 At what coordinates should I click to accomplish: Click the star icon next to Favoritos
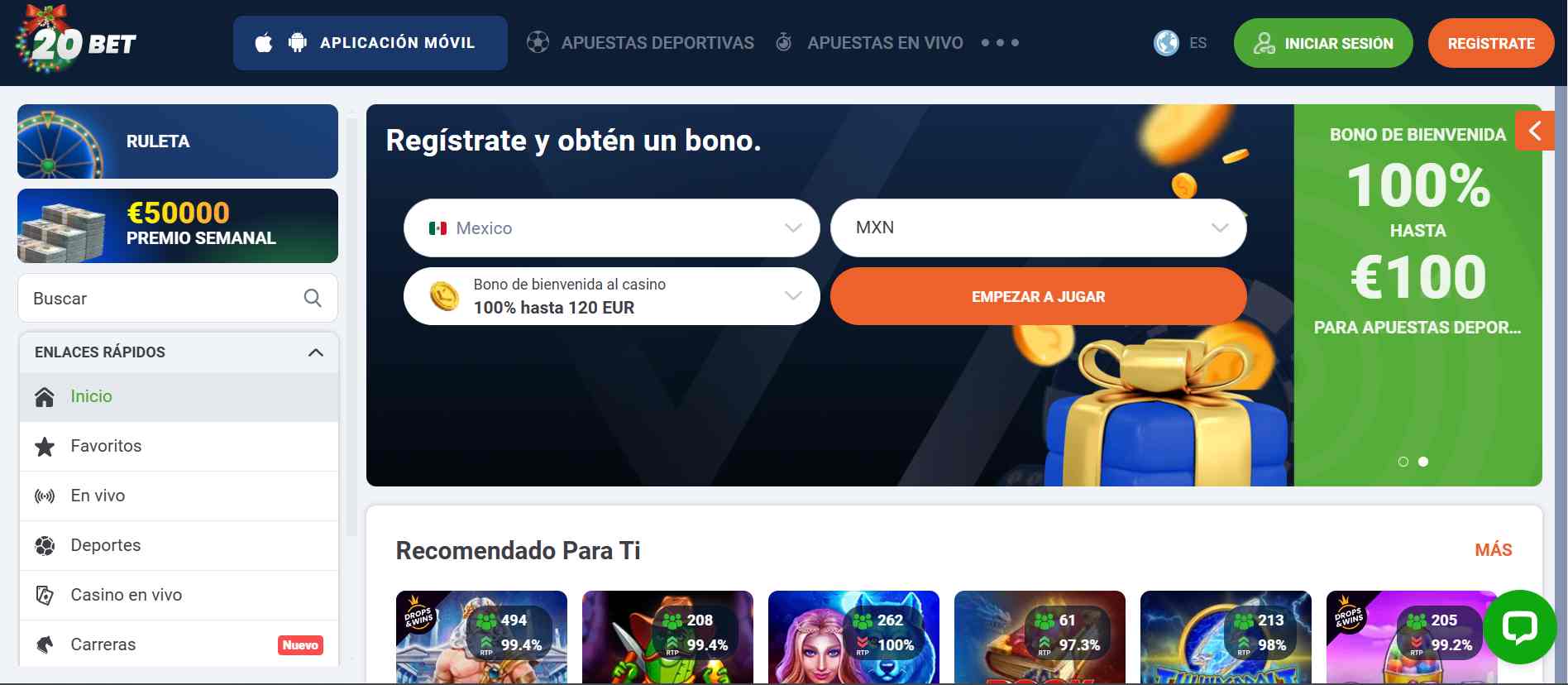tap(45, 447)
